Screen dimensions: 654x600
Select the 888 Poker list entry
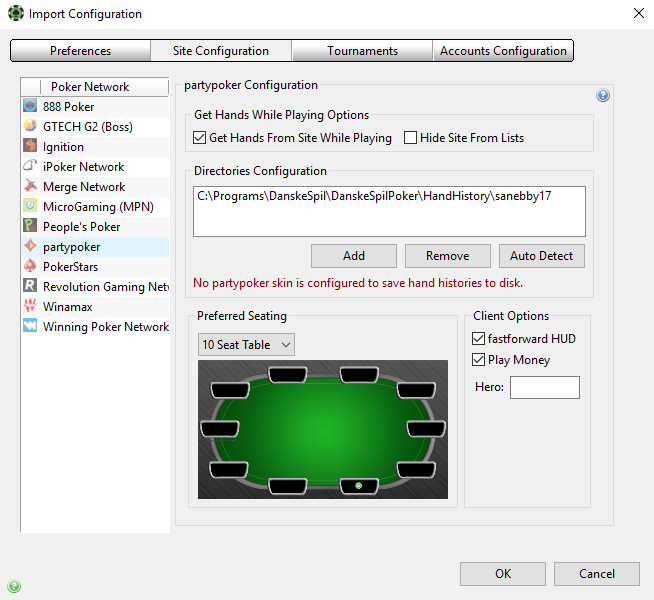tap(95, 107)
